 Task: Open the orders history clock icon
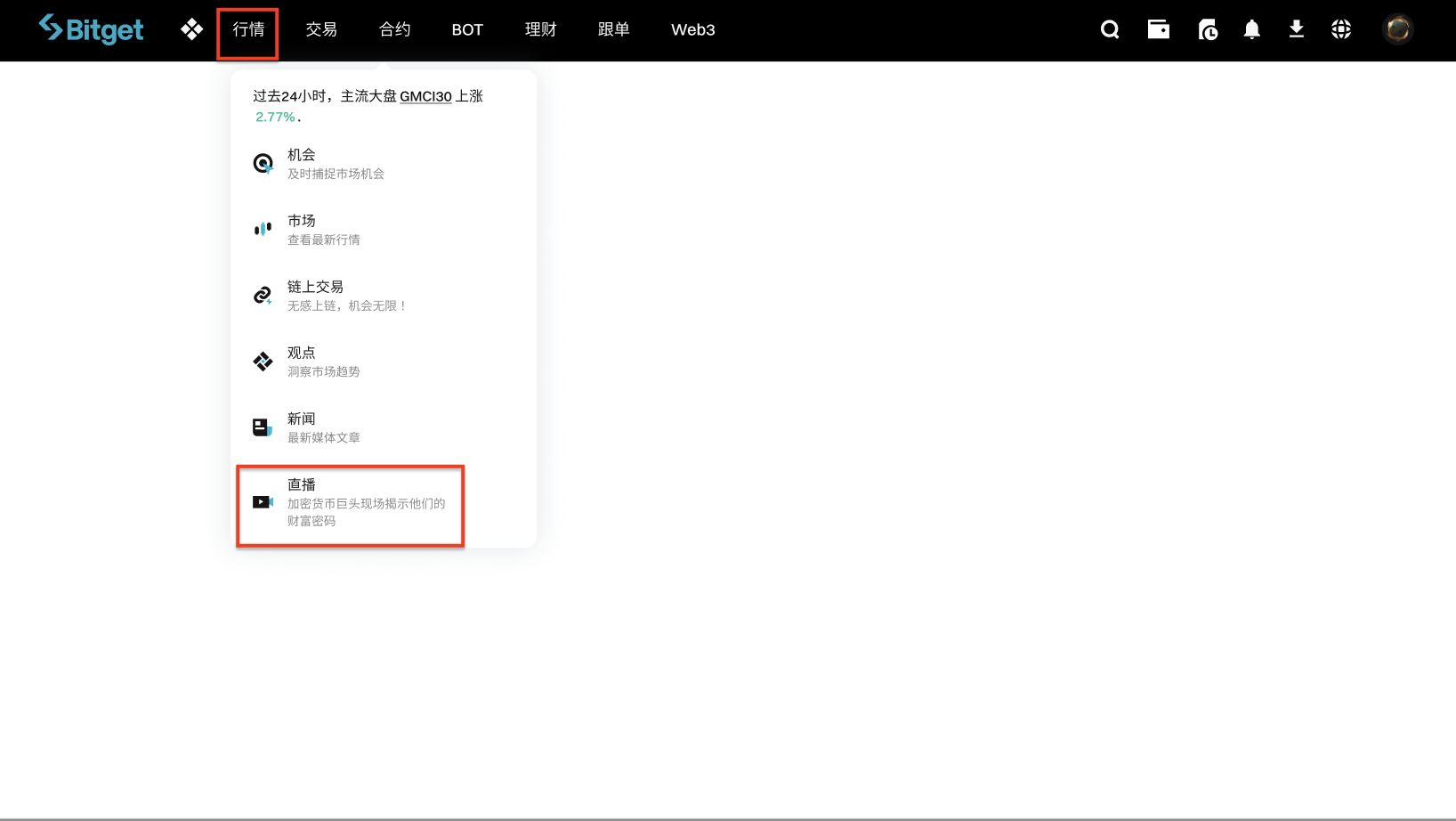tap(1208, 29)
